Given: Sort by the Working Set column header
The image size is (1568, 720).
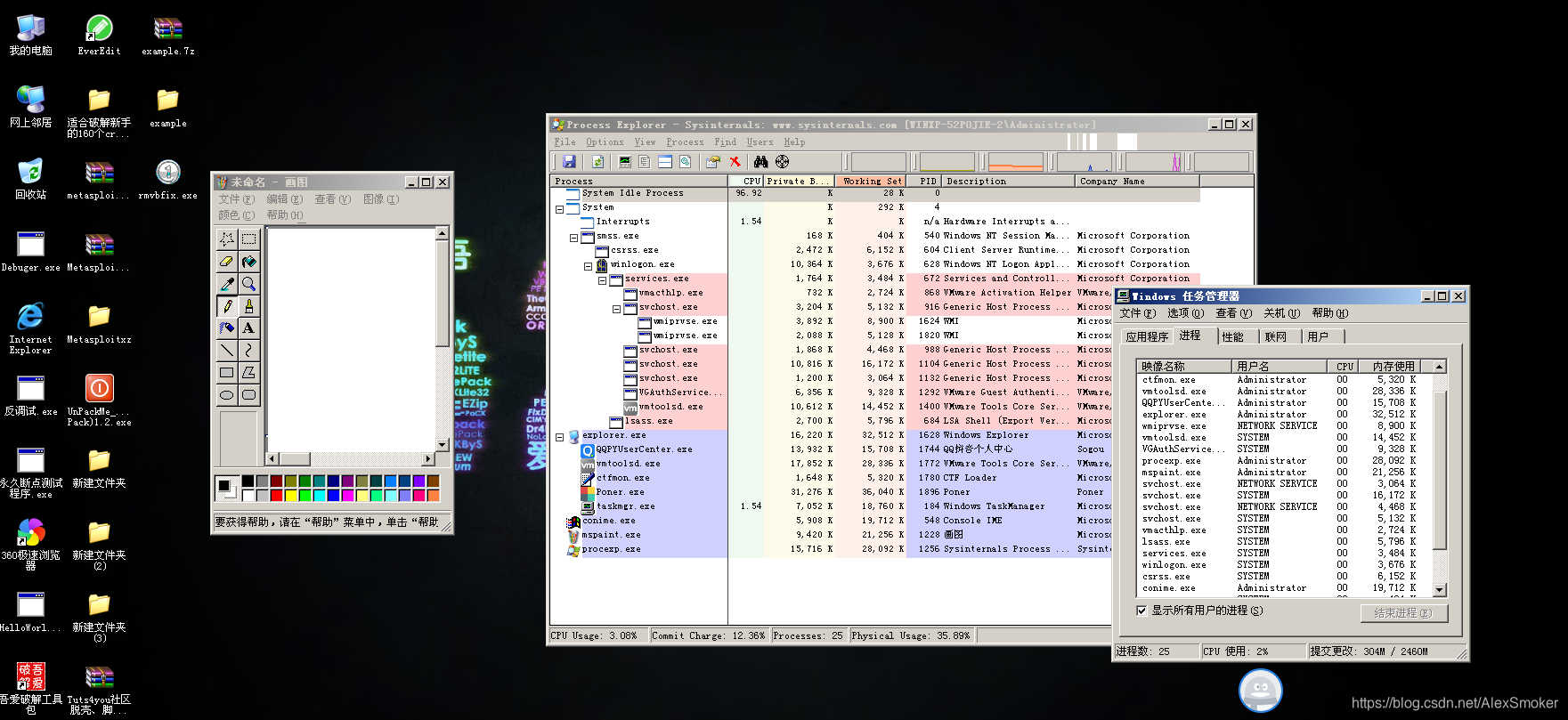Looking at the screenshot, I should coord(870,181).
